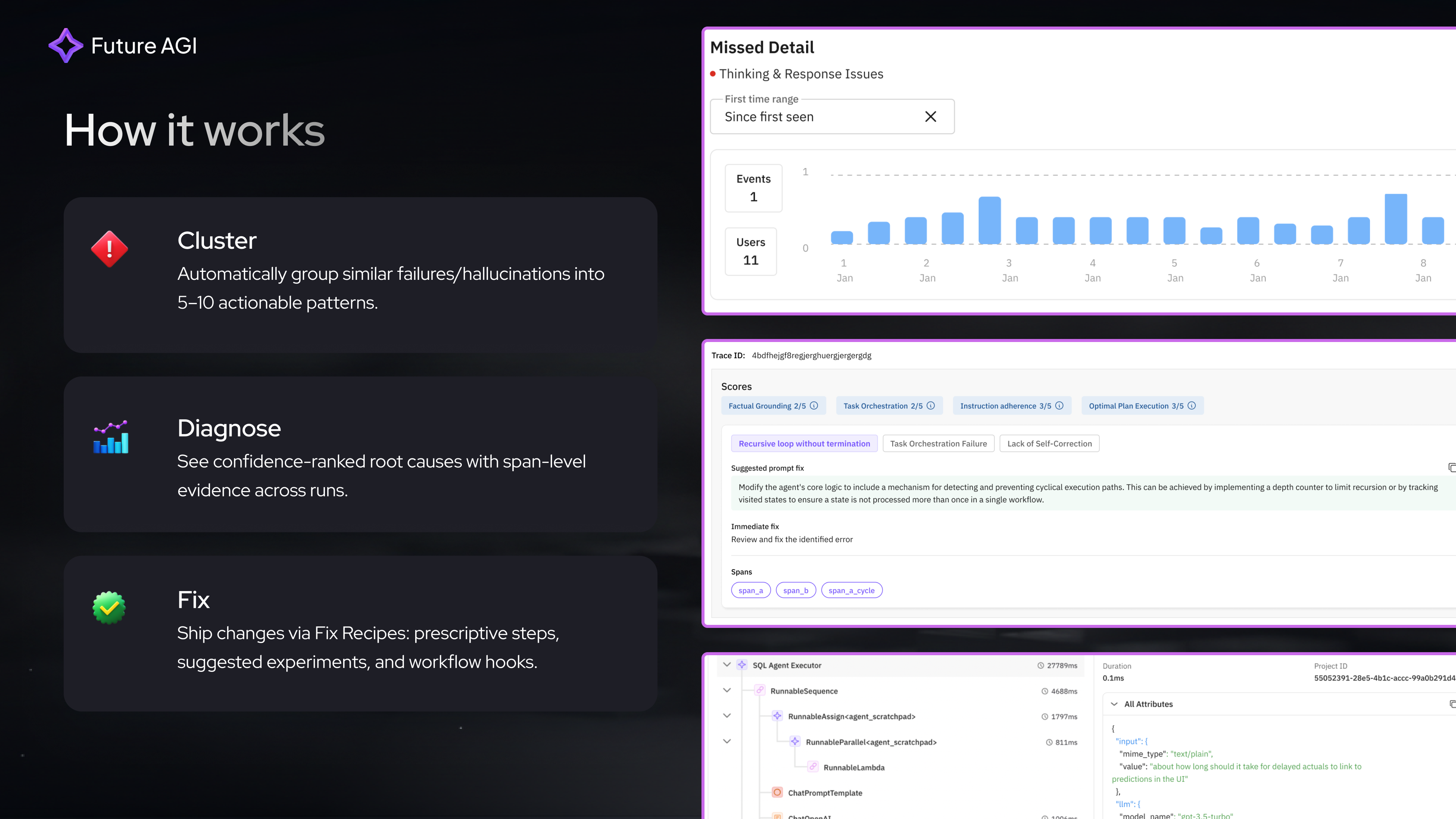Switch to Lack of Self-Correction tab
This screenshot has width=1456, height=819.
(1049, 443)
